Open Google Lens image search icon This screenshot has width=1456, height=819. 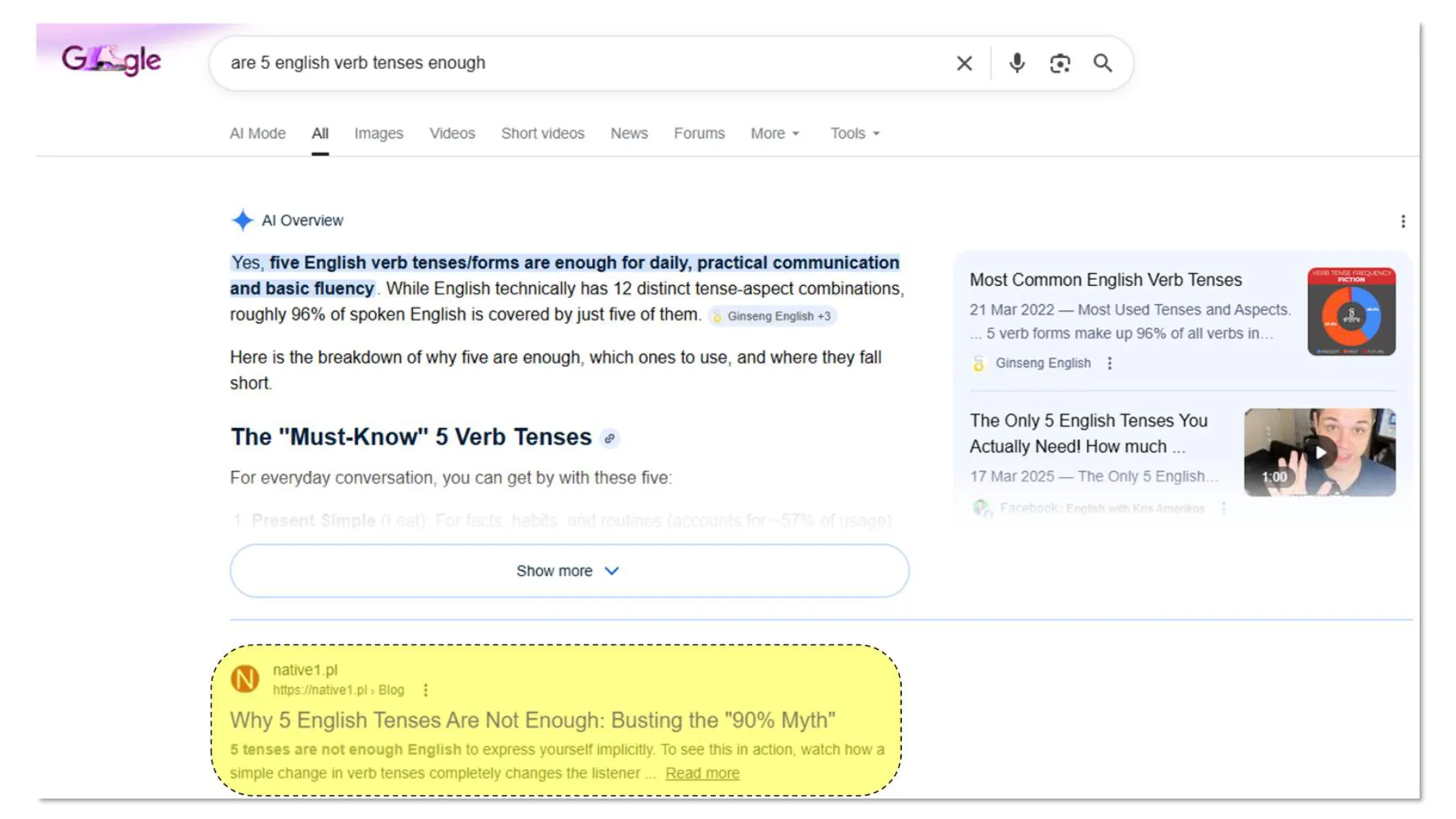tap(1059, 64)
